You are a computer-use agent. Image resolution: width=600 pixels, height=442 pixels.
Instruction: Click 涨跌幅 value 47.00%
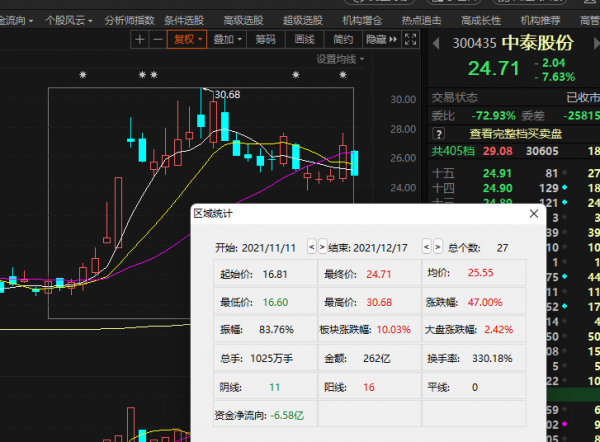click(x=485, y=302)
